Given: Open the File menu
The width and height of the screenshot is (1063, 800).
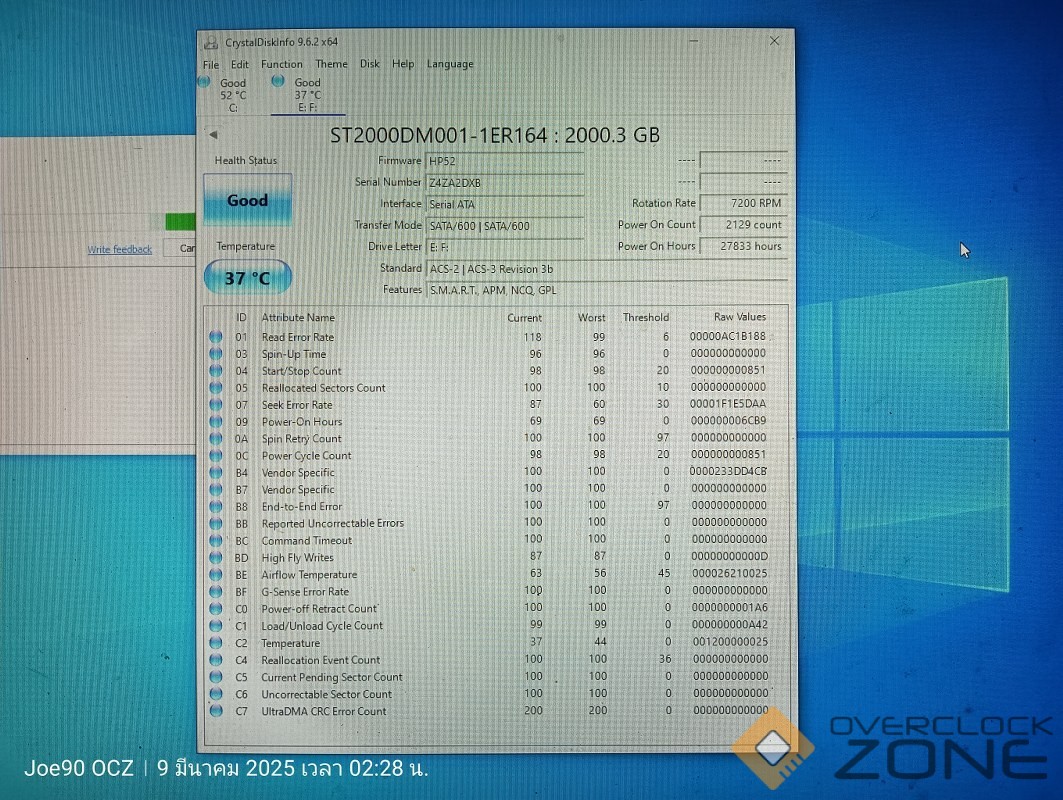Looking at the screenshot, I should click(x=211, y=64).
